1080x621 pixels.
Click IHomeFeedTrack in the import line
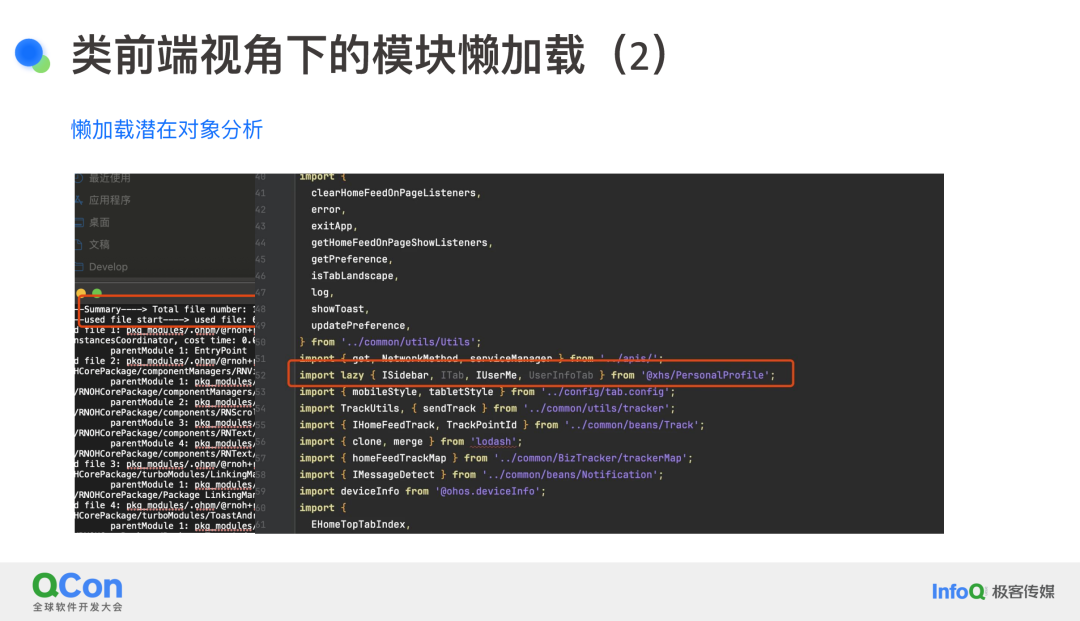[393, 425]
